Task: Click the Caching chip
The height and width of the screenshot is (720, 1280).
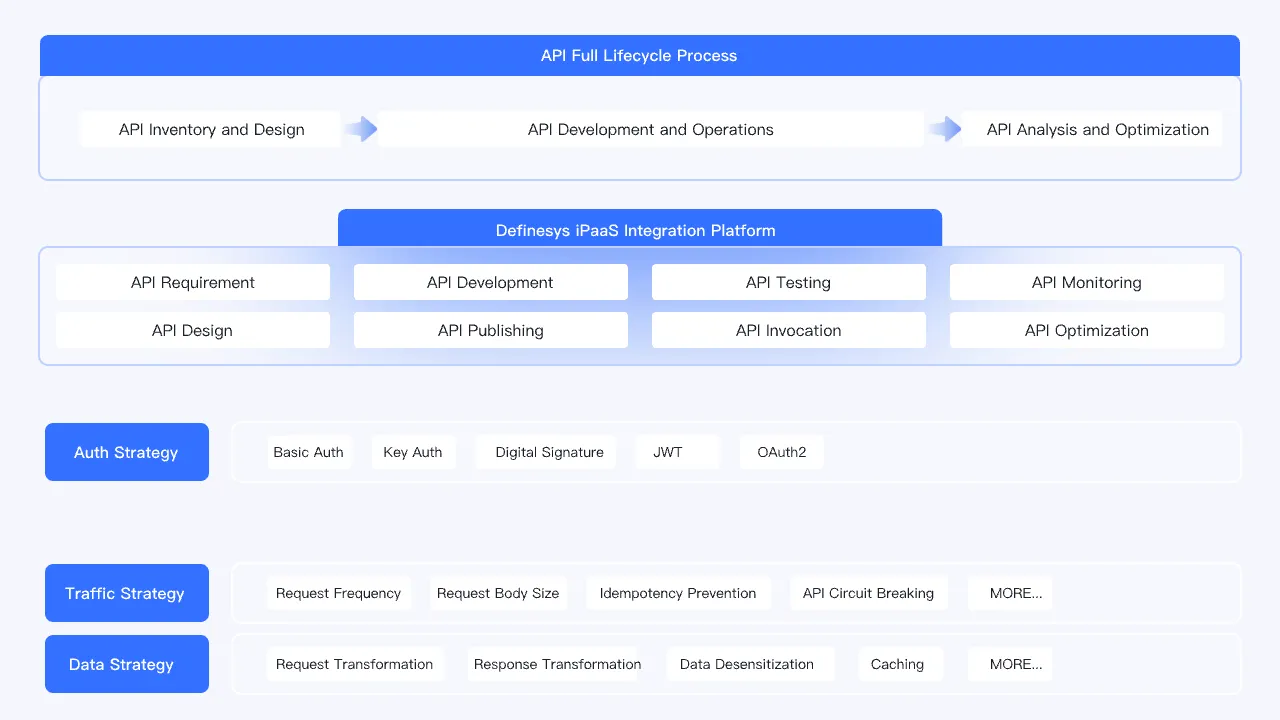Action: (900, 664)
